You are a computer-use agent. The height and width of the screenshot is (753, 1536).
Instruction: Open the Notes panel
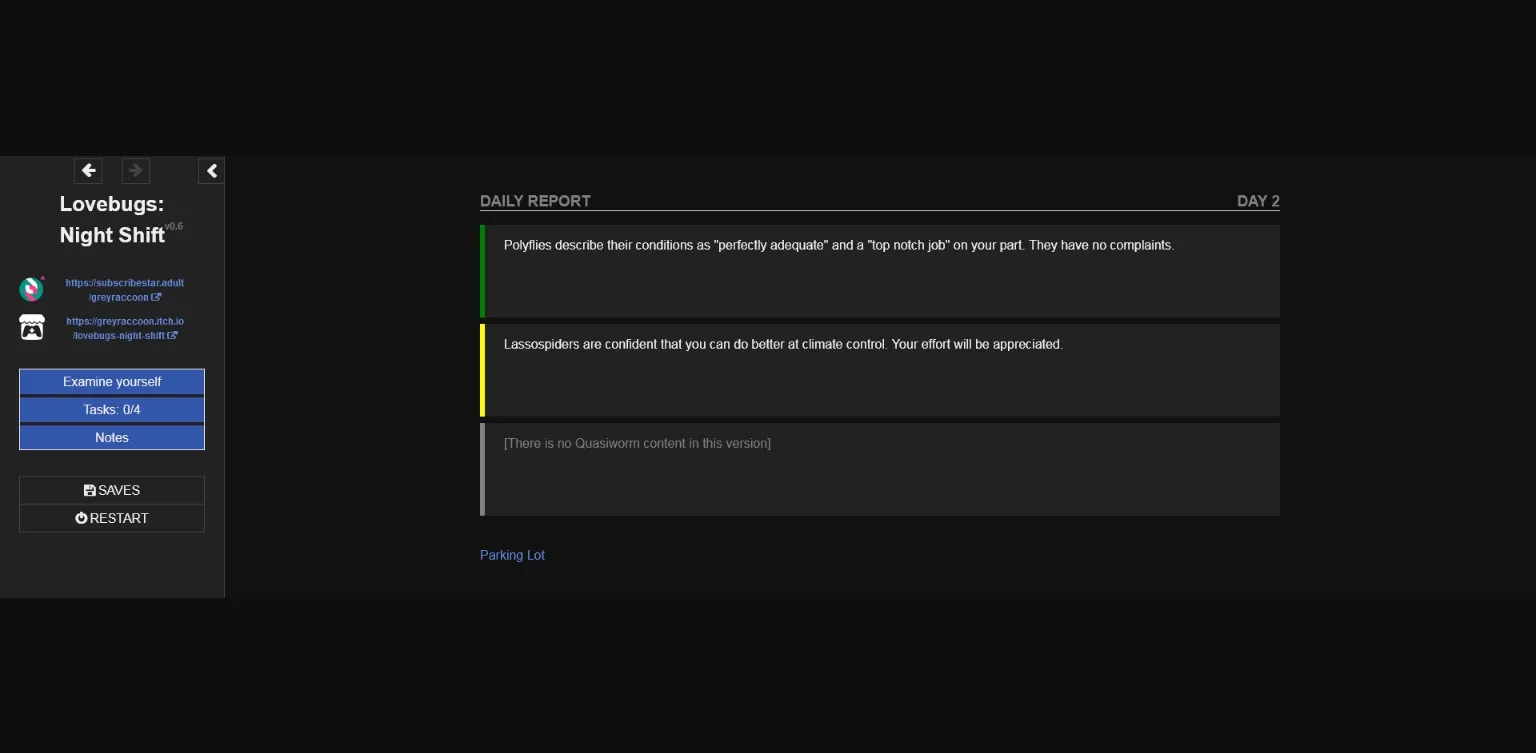pyautogui.click(x=111, y=437)
